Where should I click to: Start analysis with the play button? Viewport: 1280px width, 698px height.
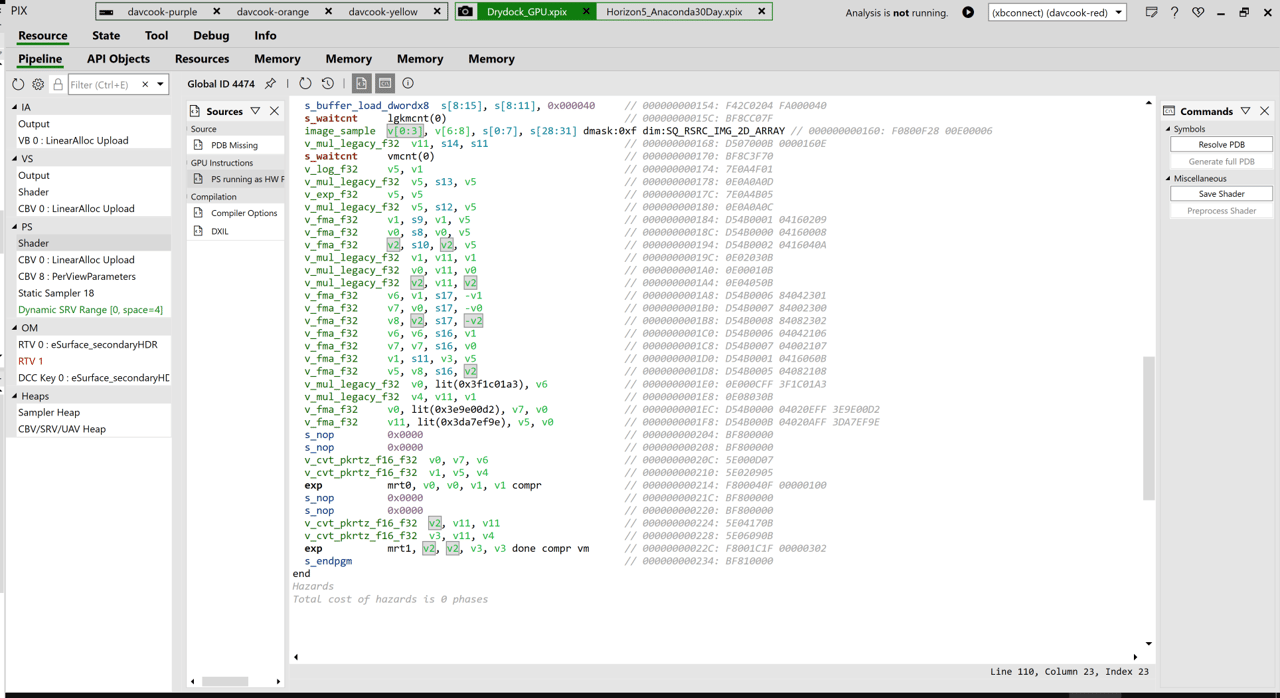968,12
